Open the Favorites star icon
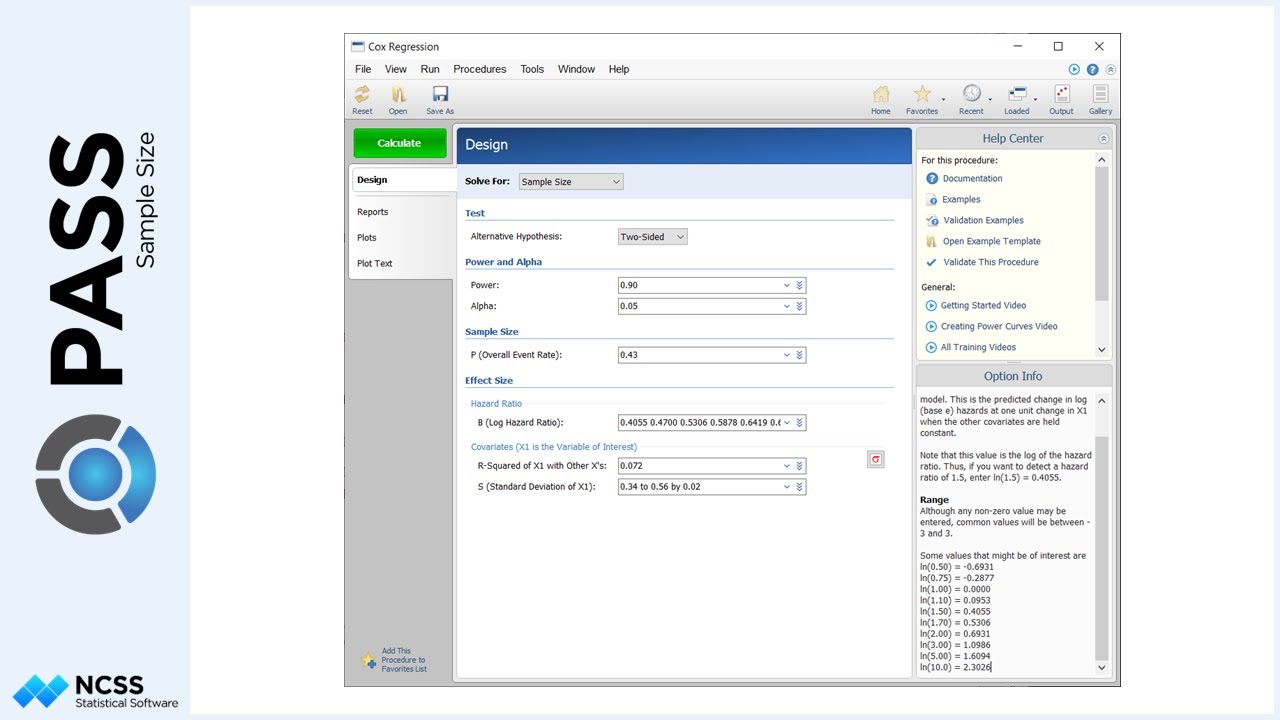This screenshot has height=720, width=1280. pyautogui.click(x=923, y=94)
